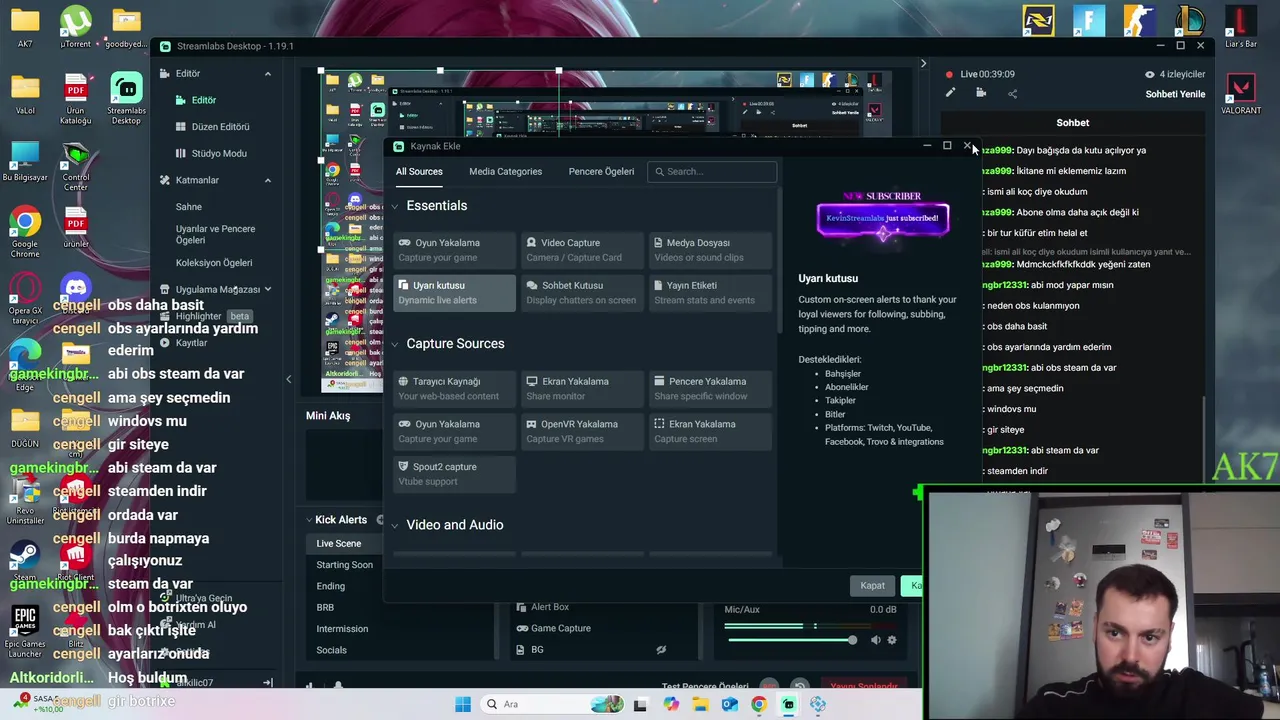Click the chat panel scrollbar
Viewport: 1280px width, 720px height.
point(1204,440)
